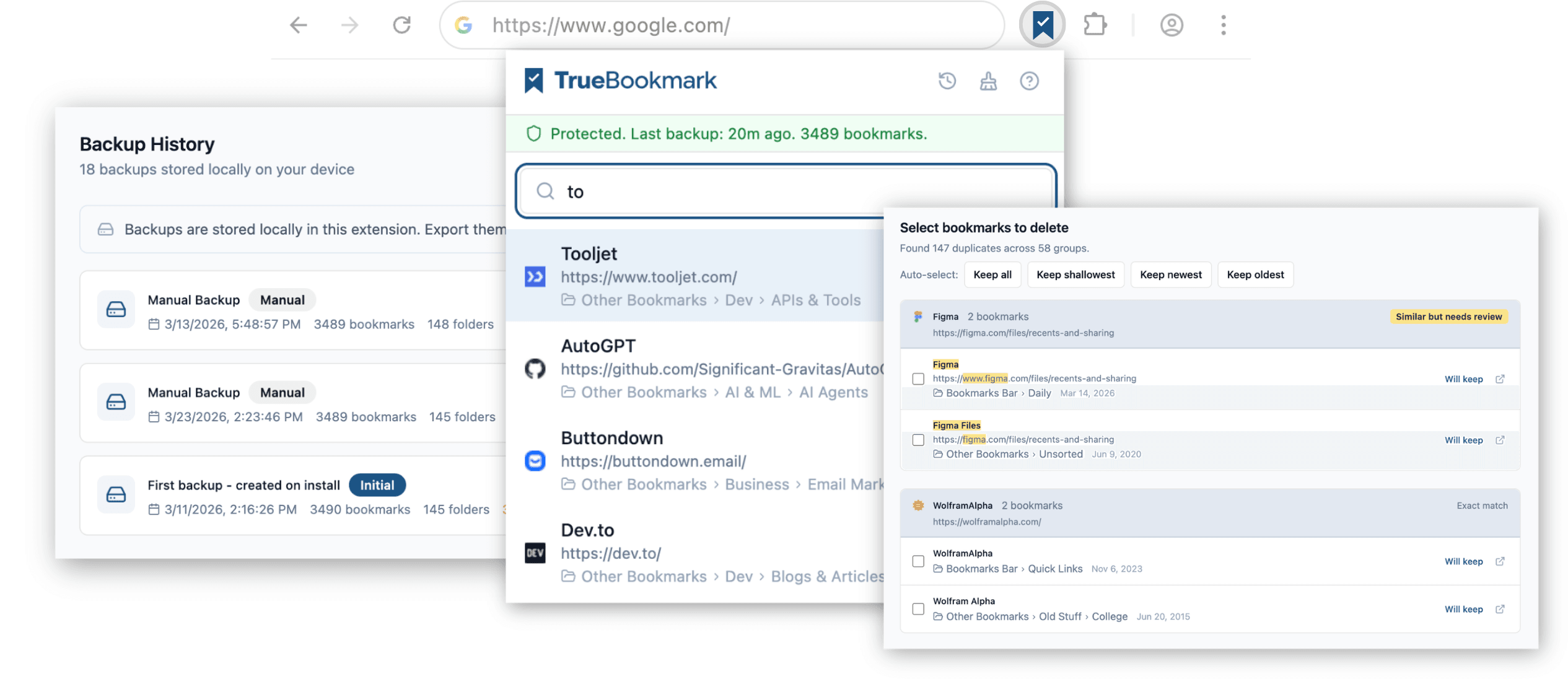
Task: Click the Google favicon in address bar
Action: coord(463,25)
